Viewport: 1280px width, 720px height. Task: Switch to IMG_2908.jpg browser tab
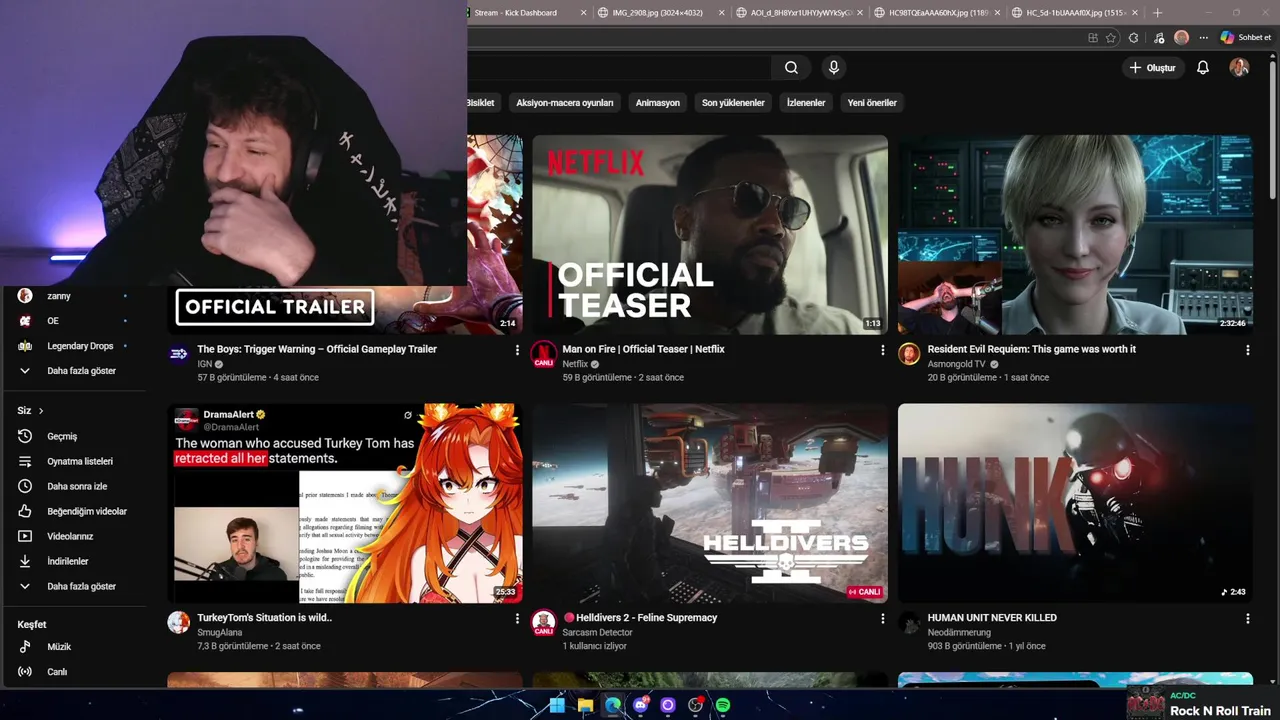[x=659, y=13]
